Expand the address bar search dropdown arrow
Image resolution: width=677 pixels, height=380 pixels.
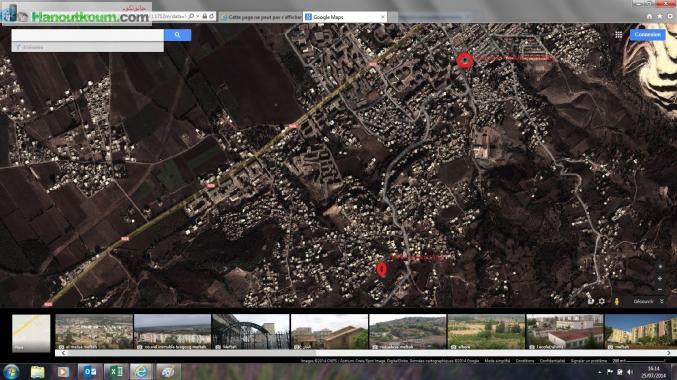198,16
